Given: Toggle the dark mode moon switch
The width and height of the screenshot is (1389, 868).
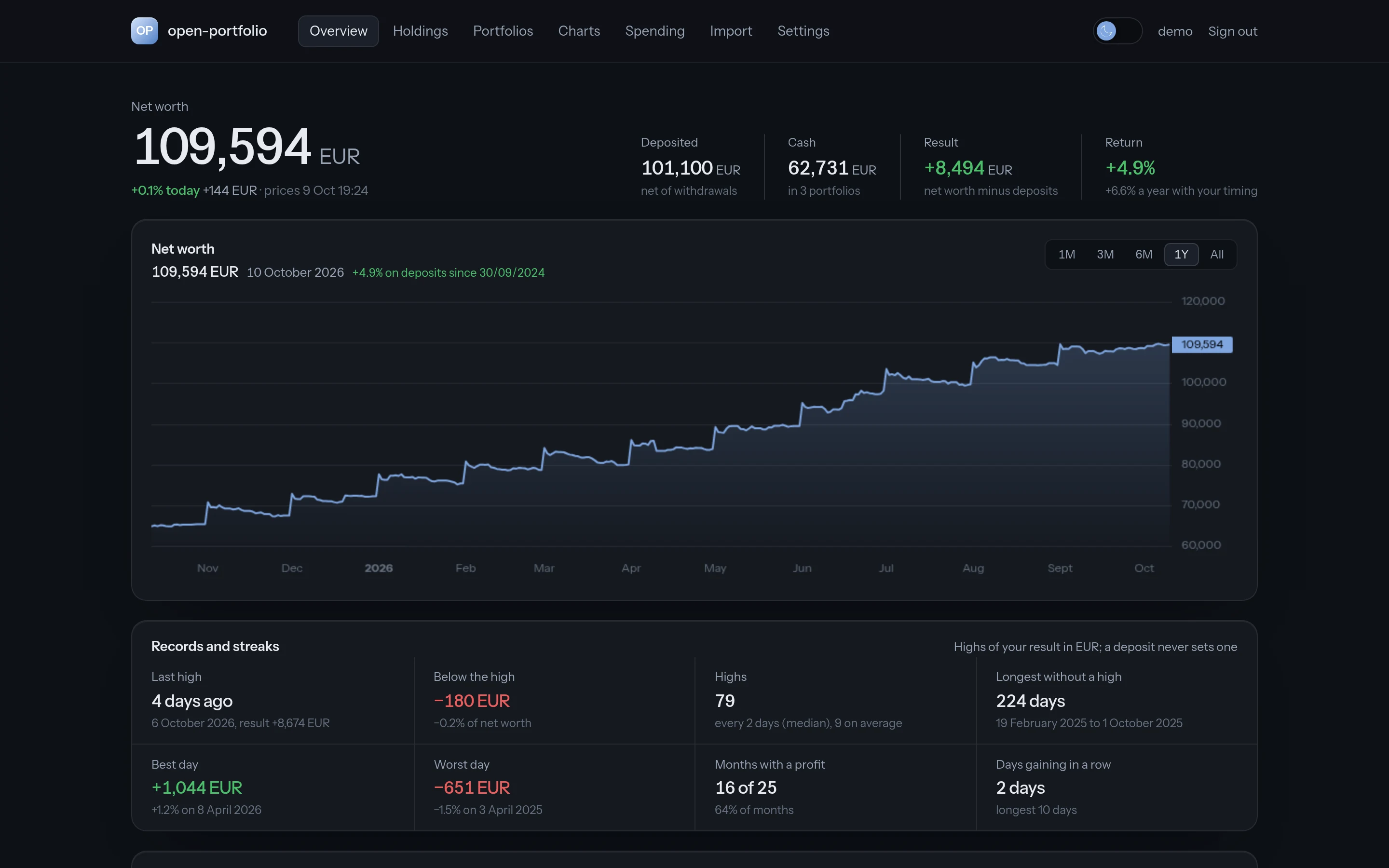Looking at the screenshot, I should pyautogui.click(x=1117, y=31).
